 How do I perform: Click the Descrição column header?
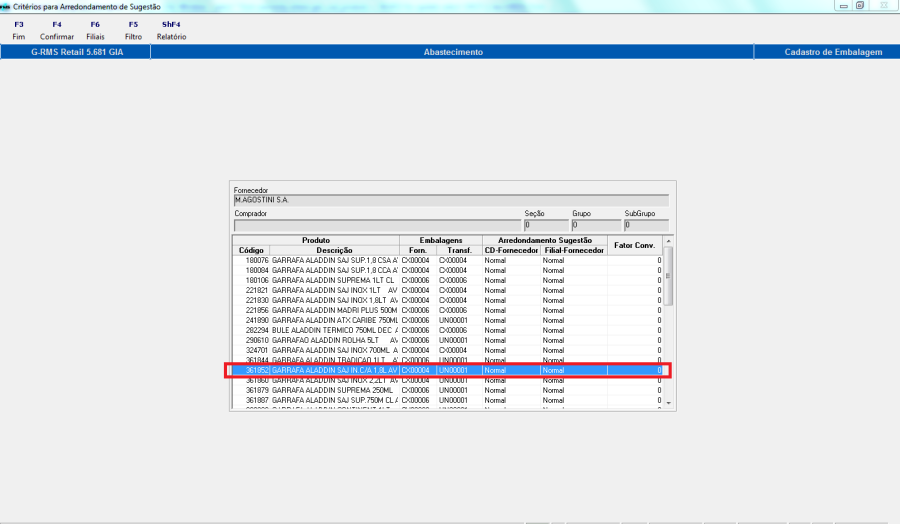tap(334, 250)
